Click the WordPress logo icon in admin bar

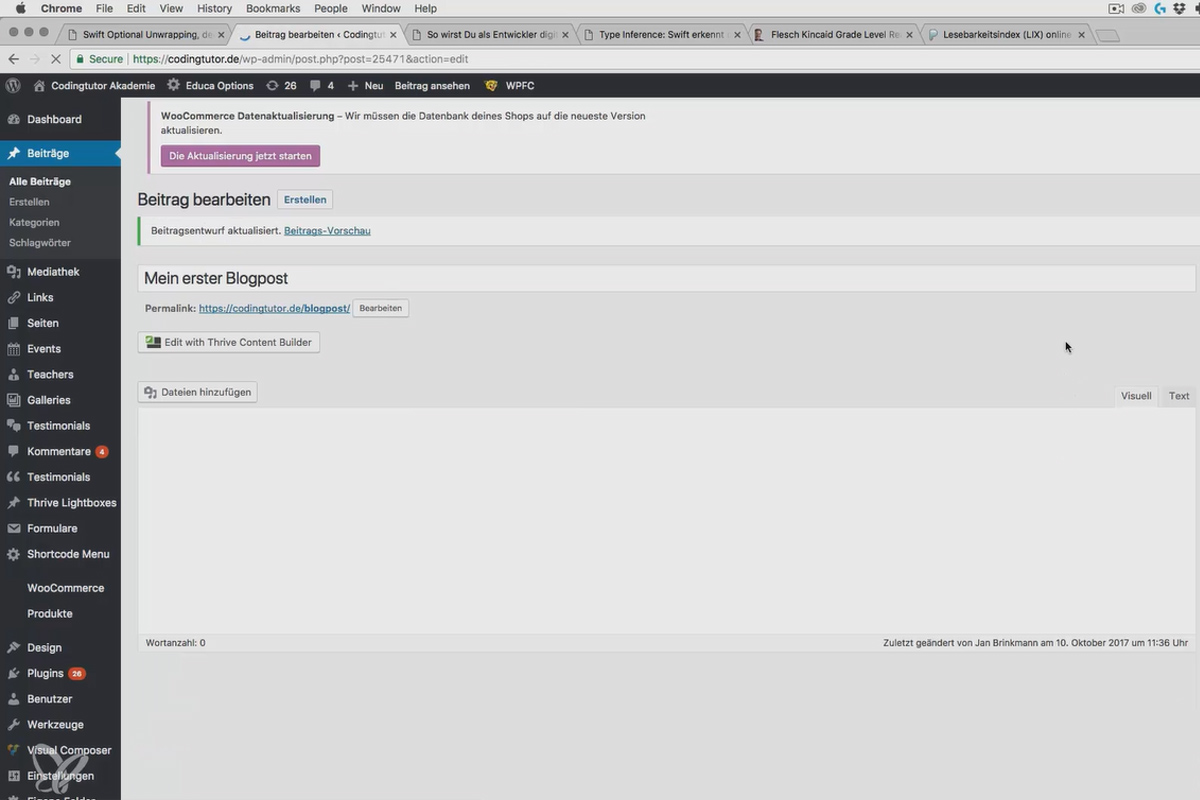tap(13, 86)
